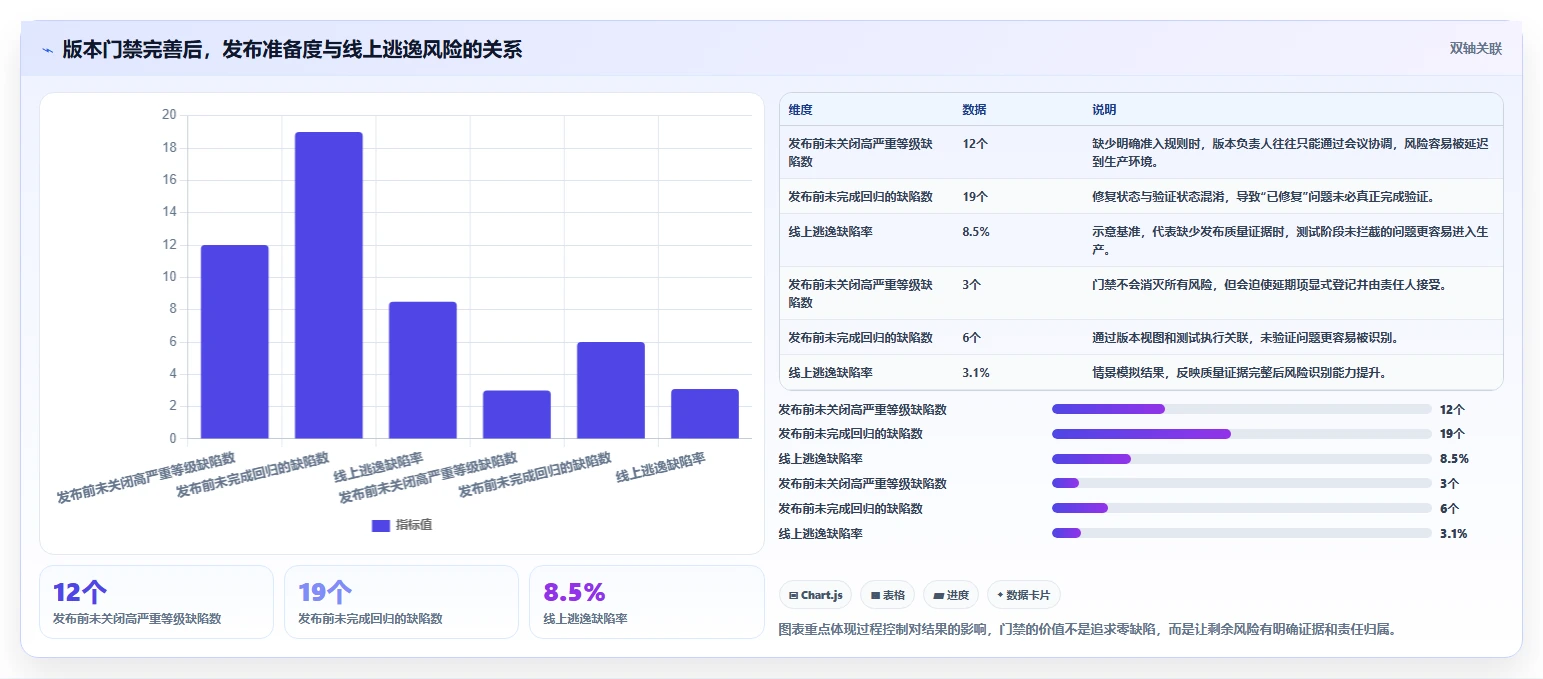
Task: Click the 双轴关联 badge in the header
Action: point(1475,48)
